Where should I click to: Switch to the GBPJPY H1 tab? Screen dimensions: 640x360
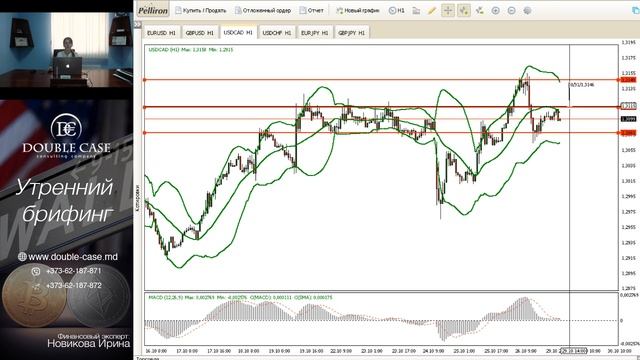[351, 33]
